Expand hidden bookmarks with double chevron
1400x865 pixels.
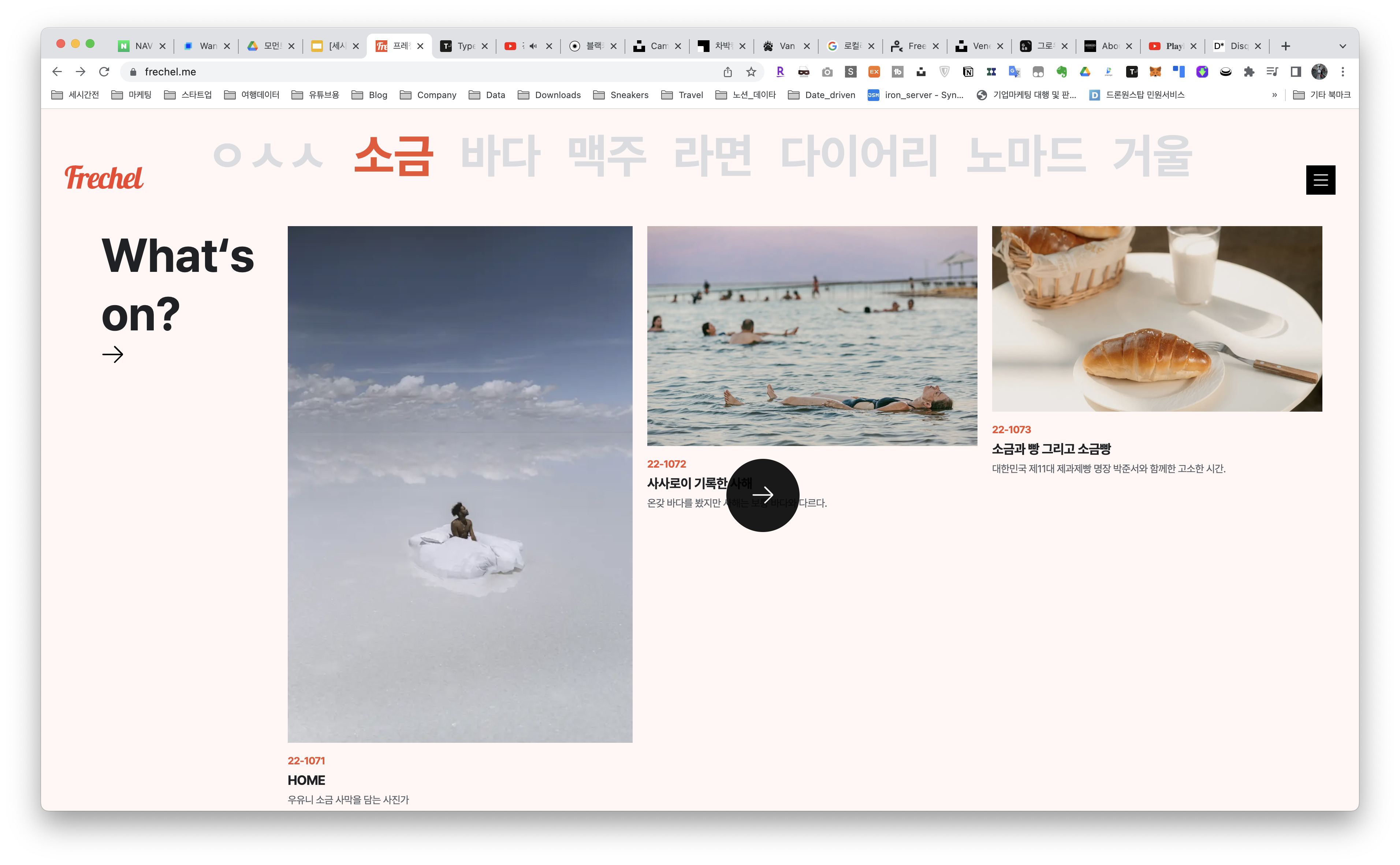pyautogui.click(x=1274, y=95)
